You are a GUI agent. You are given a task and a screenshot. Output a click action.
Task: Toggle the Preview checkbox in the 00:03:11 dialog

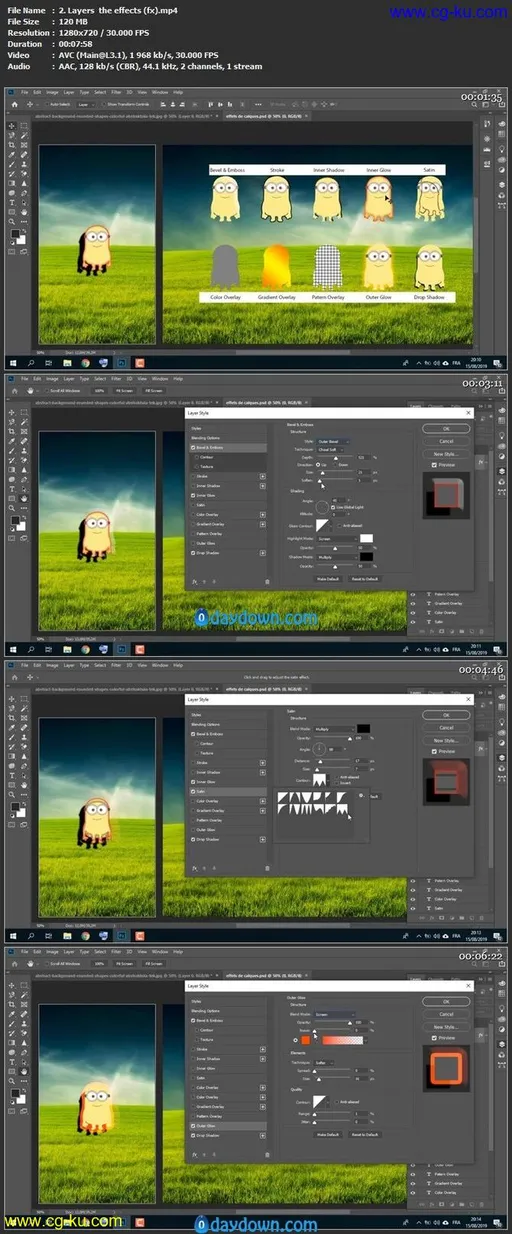(x=435, y=465)
